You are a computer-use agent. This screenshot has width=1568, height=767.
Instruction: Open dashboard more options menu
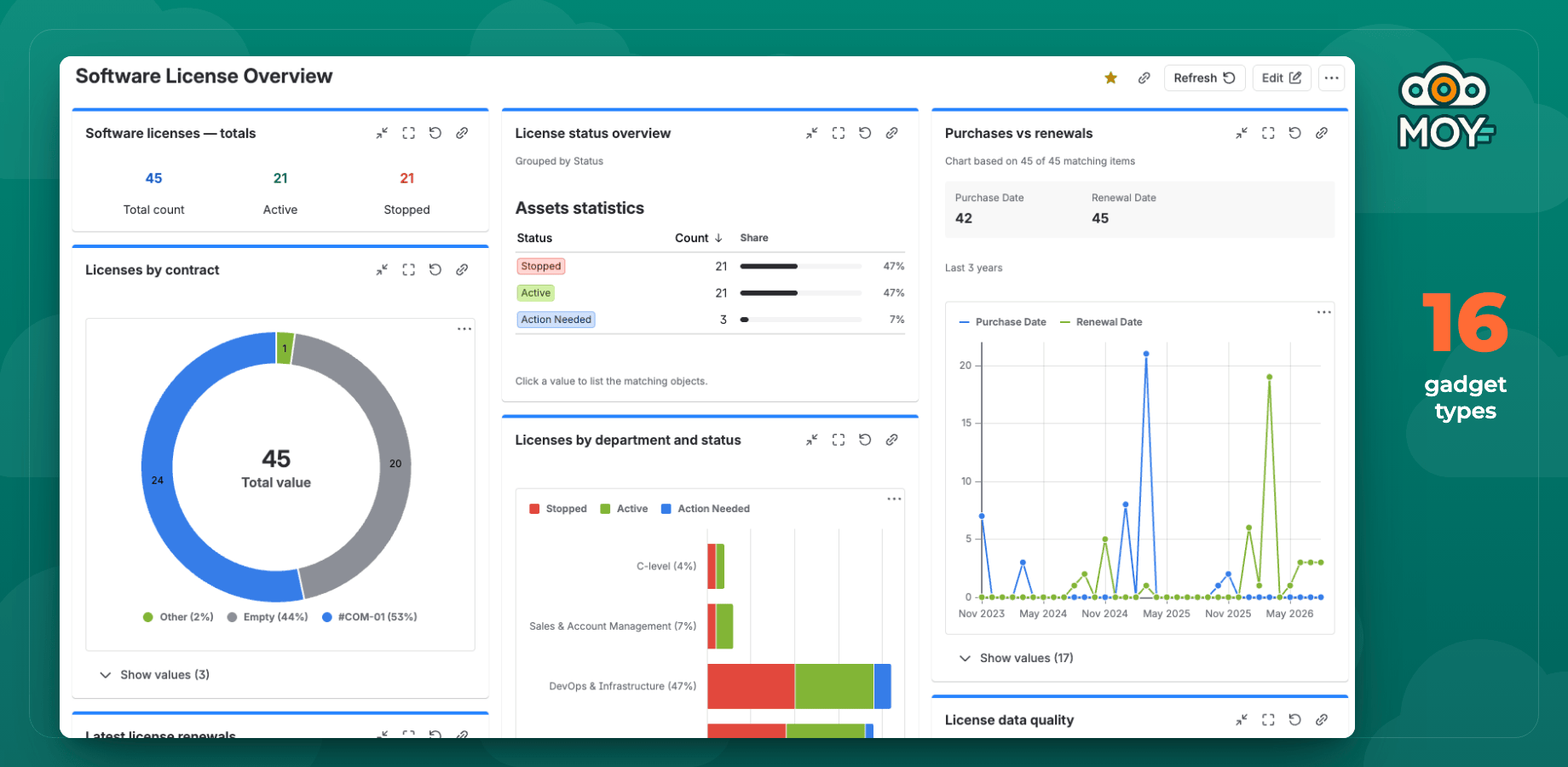[1331, 78]
